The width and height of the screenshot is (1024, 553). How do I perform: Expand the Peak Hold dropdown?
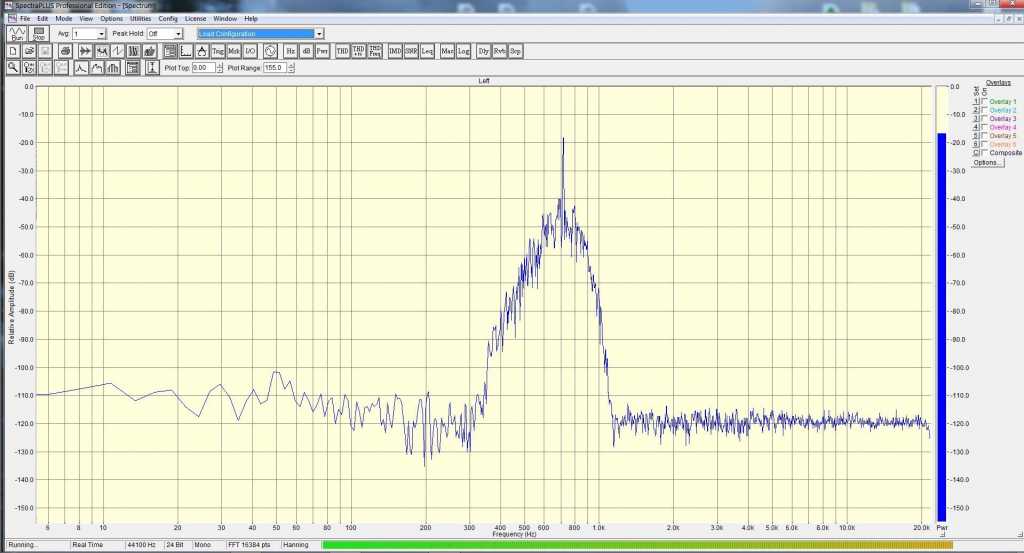coord(178,33)
